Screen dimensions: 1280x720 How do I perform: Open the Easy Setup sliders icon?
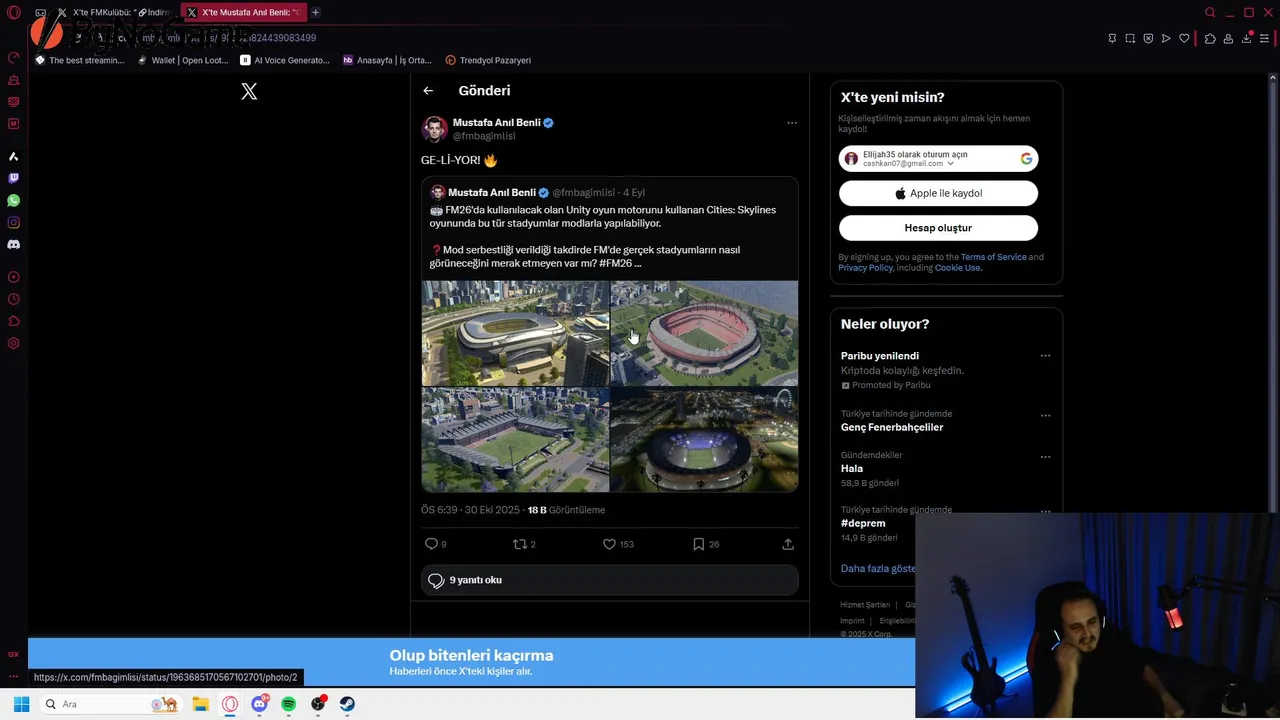1264,38
